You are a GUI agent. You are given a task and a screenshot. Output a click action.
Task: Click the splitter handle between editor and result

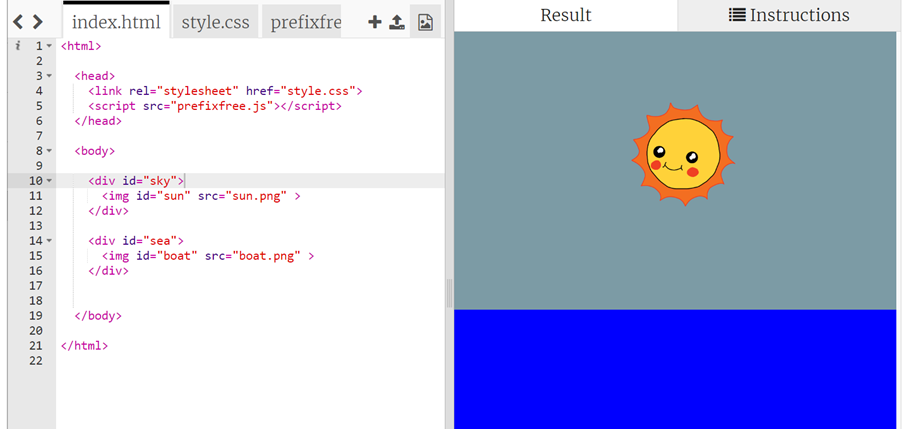click(x=449, y=294)
